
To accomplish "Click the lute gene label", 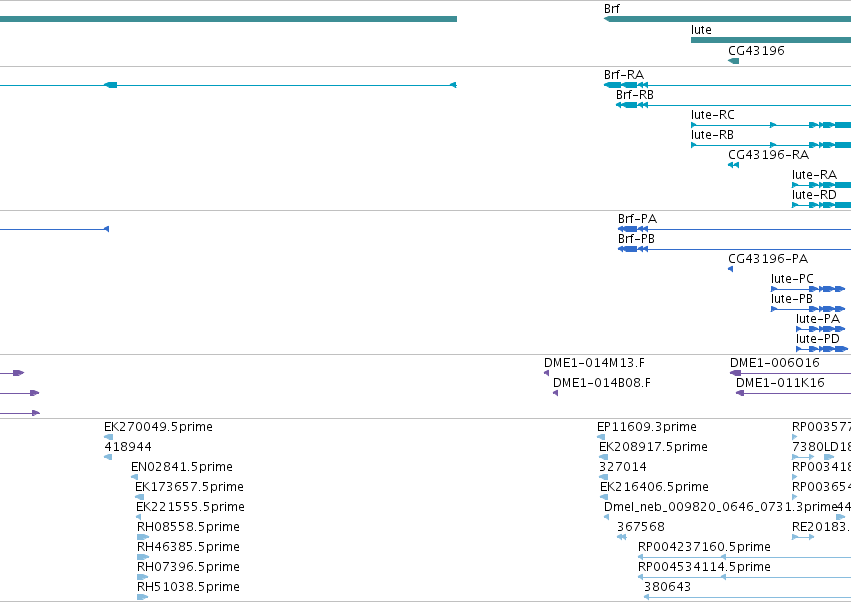I will [701, 30].
